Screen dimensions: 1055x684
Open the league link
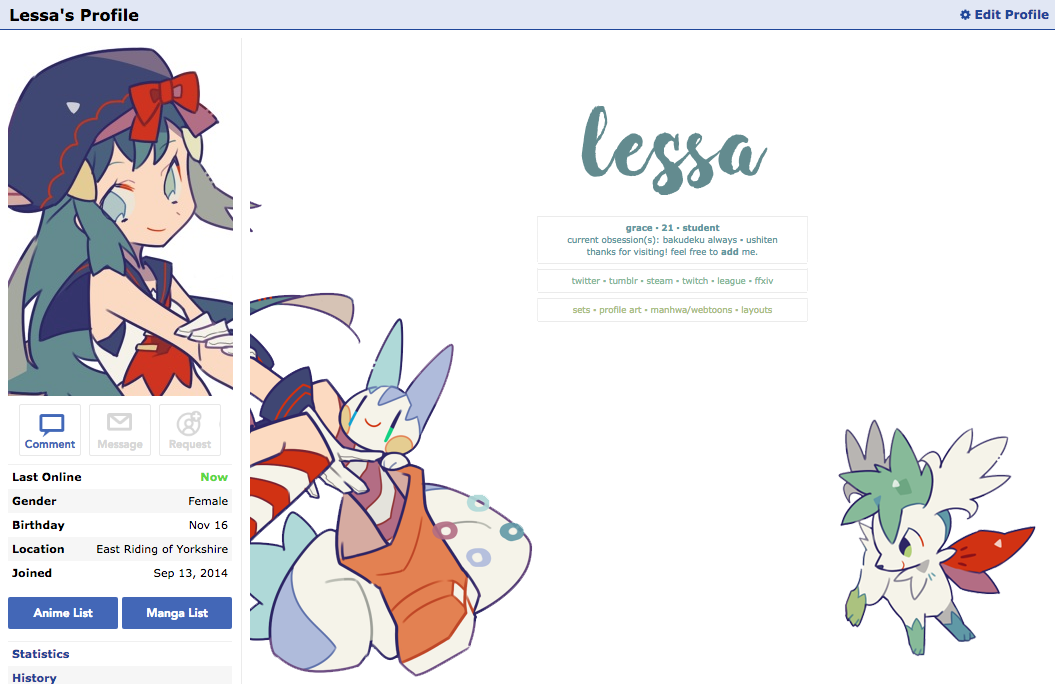point(731,281)
